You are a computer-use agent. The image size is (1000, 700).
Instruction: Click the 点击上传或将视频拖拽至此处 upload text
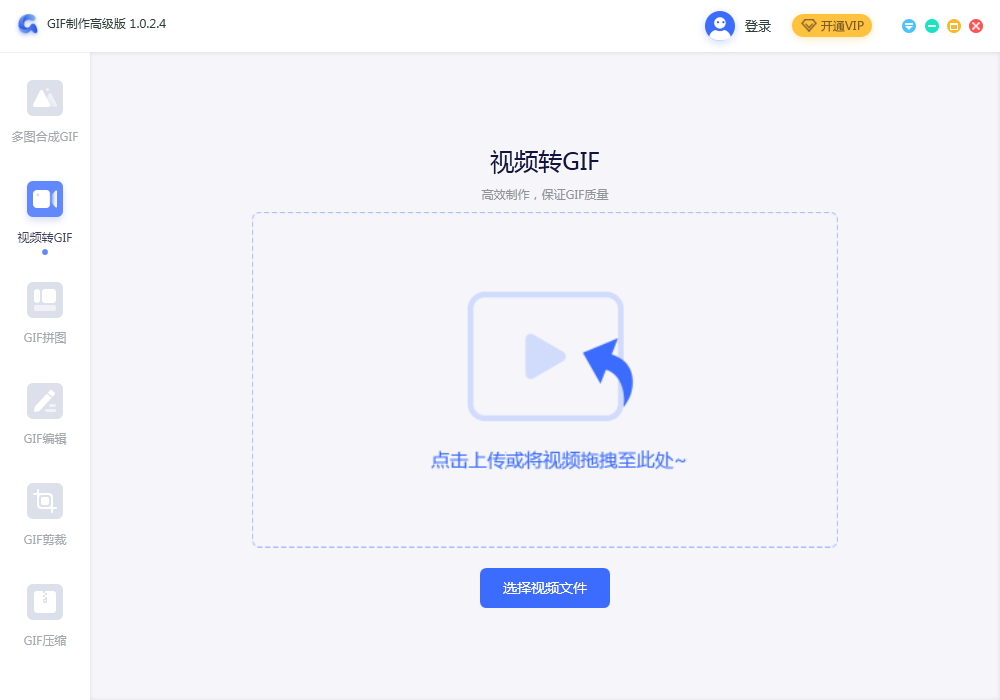coord(558,461)
